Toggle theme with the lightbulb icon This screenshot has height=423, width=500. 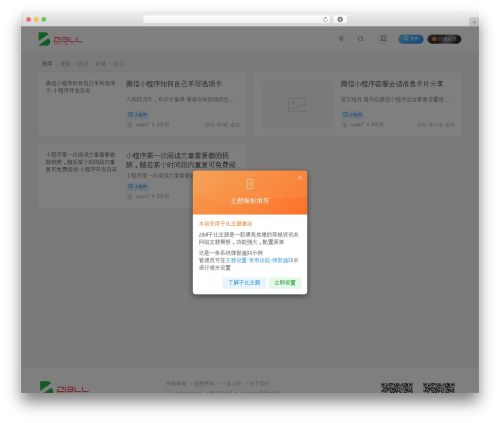pyautogui.click(x=341, y=39)
